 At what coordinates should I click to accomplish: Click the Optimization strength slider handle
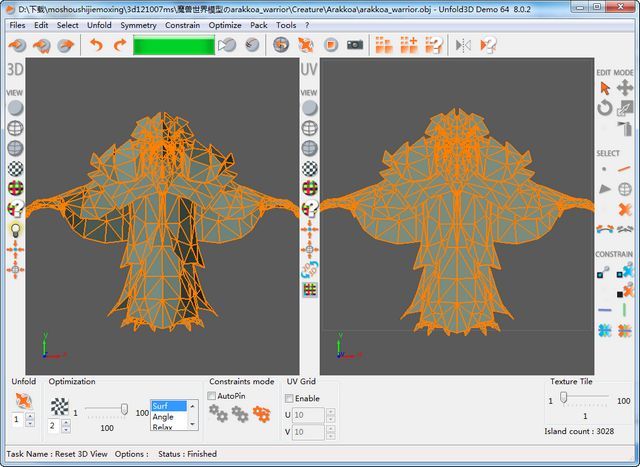(x=124, y=409)
